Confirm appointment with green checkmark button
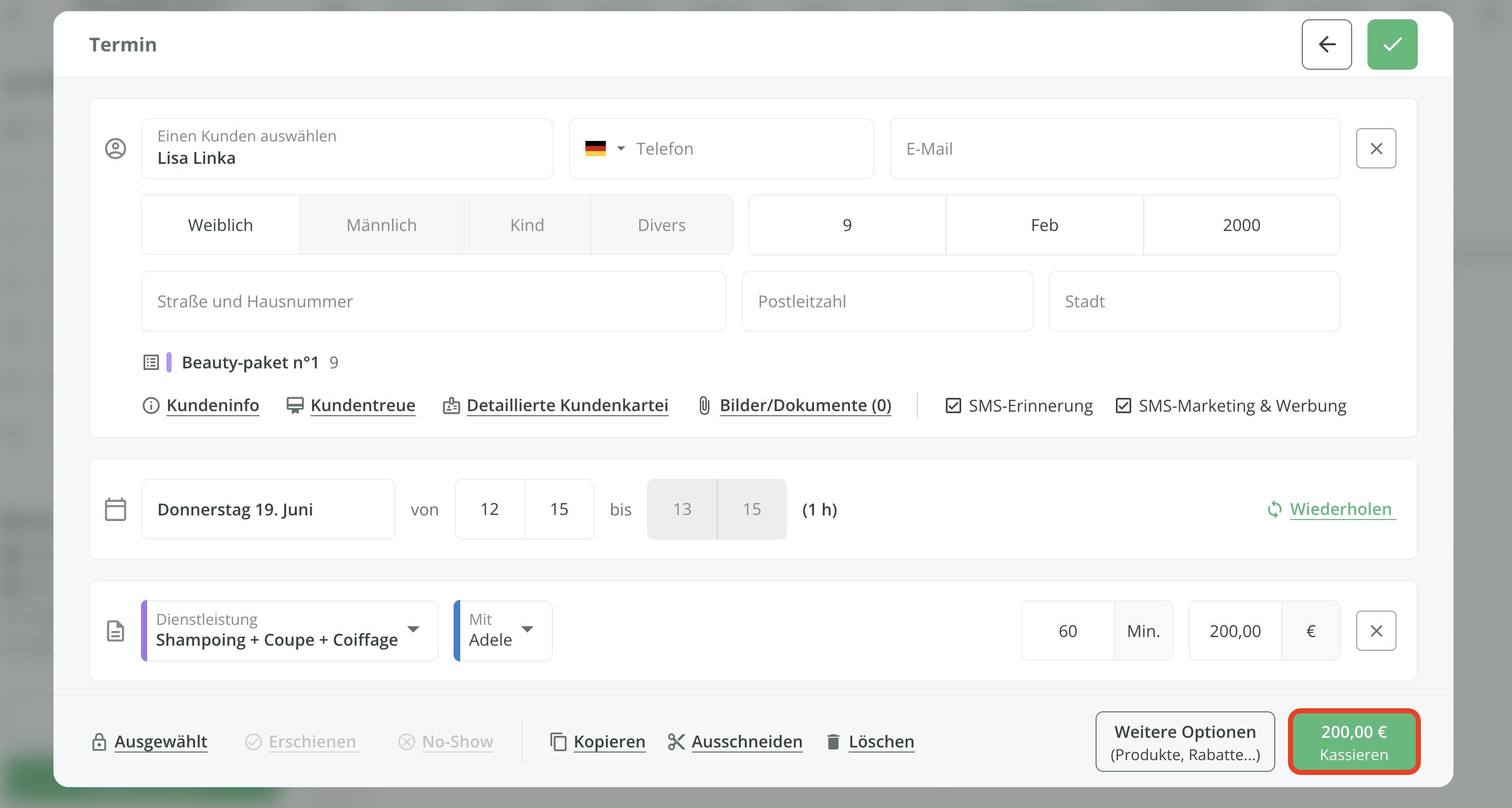Screen dimensions: 1512x808 pos(1392,45)
